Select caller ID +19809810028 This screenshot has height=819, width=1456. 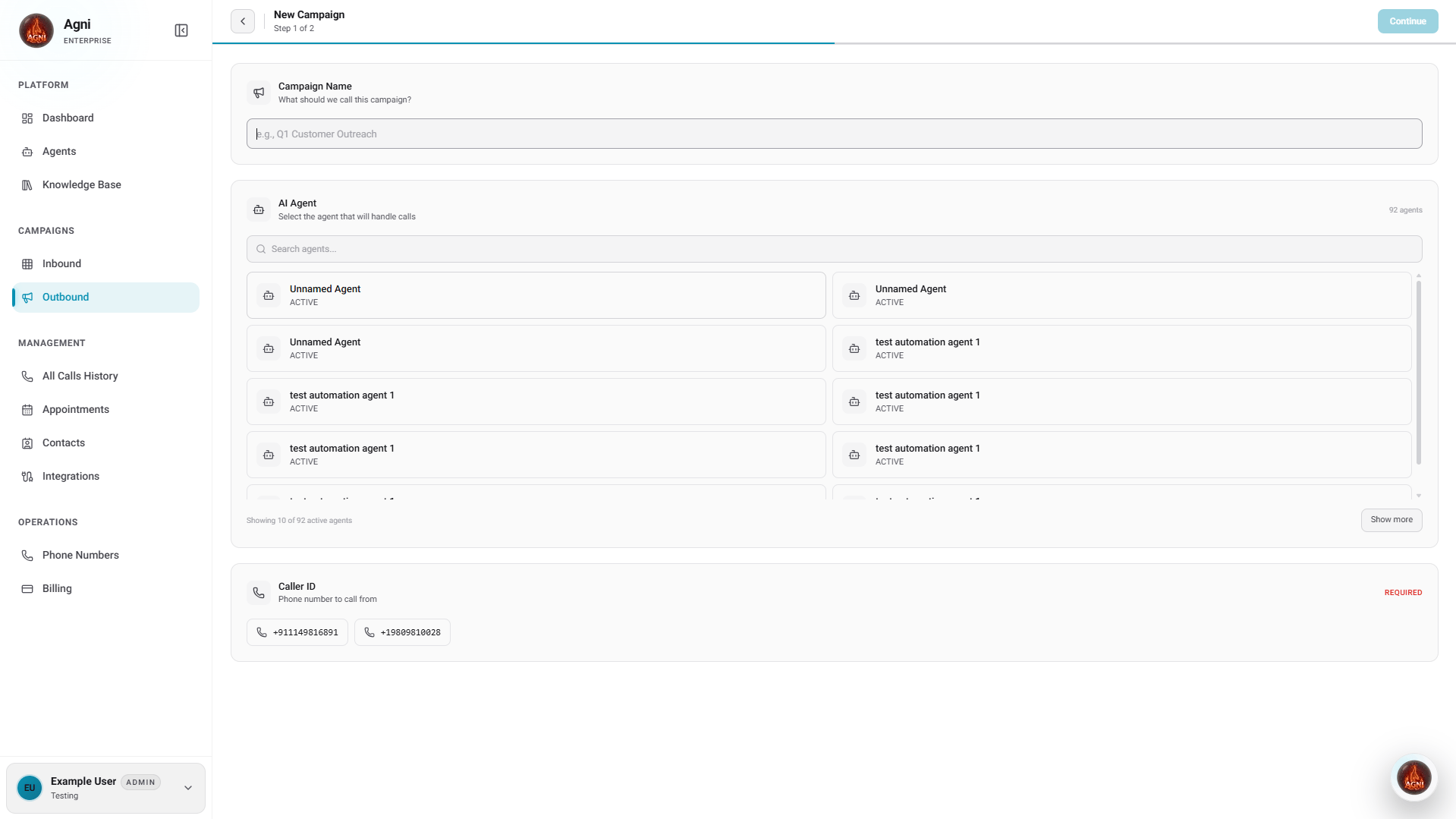(402, 632)
